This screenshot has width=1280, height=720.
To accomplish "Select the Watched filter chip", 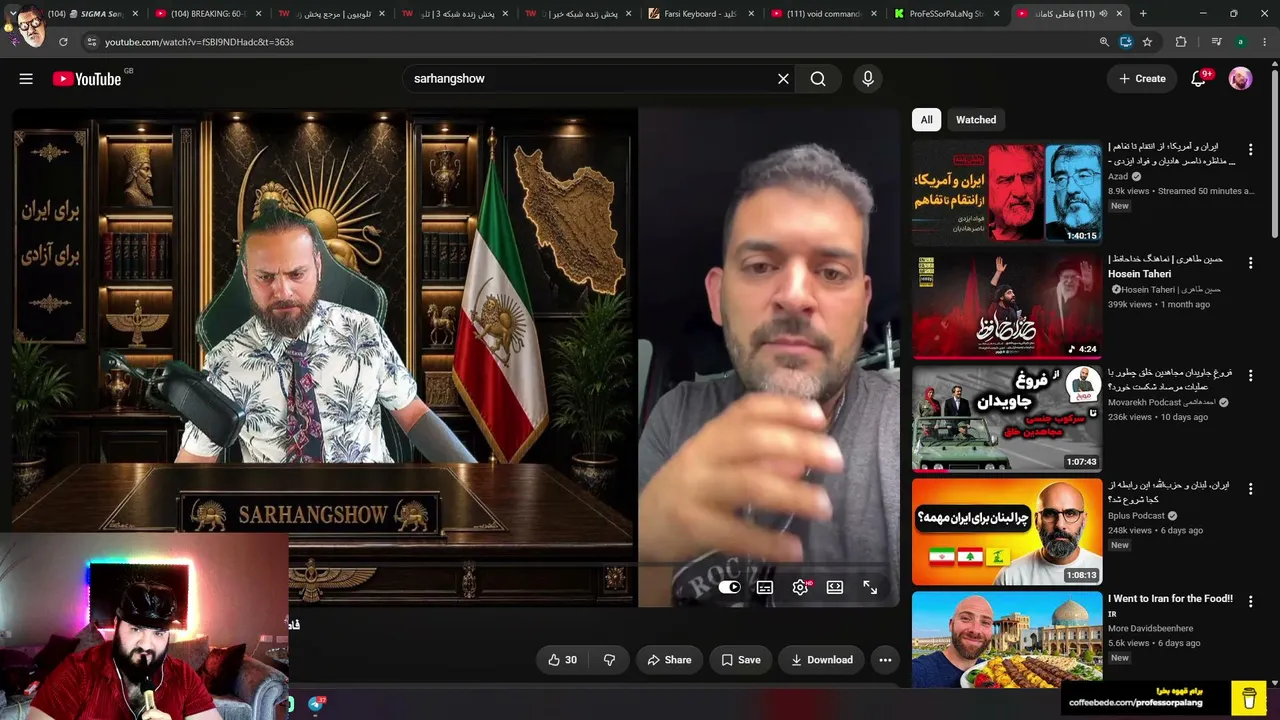I will 976,120.
